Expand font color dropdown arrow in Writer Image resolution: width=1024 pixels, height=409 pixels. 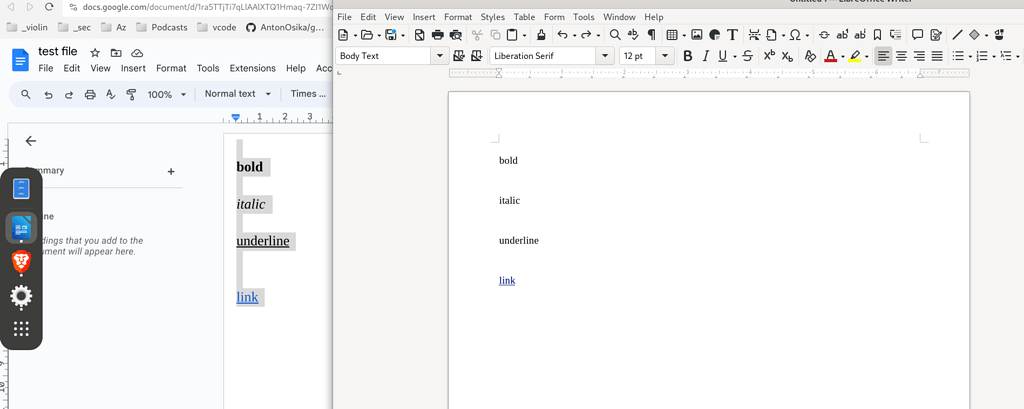click(842, 56)
